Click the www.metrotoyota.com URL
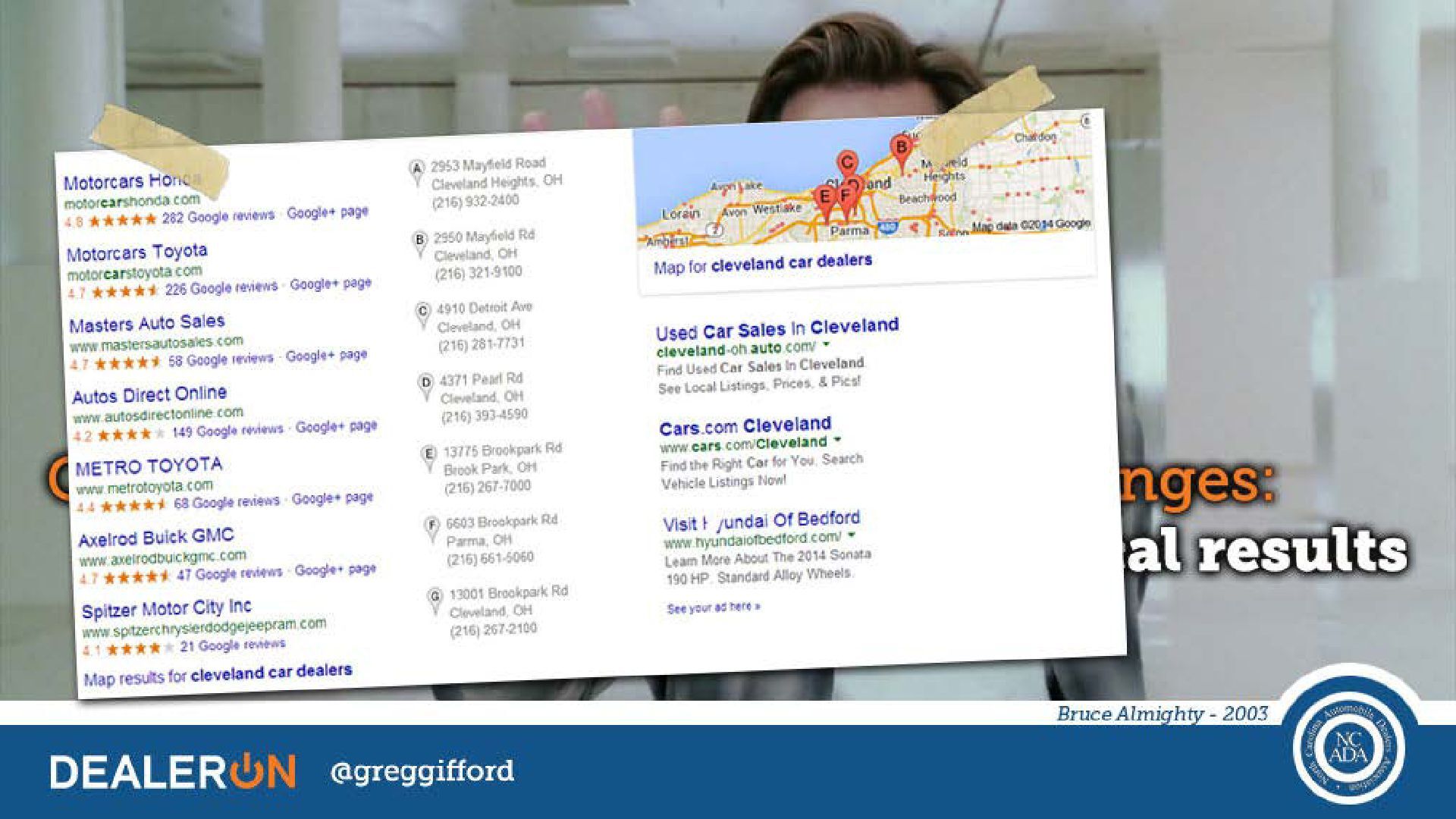Screen dimensions: 1456x819 coord(145,487)
